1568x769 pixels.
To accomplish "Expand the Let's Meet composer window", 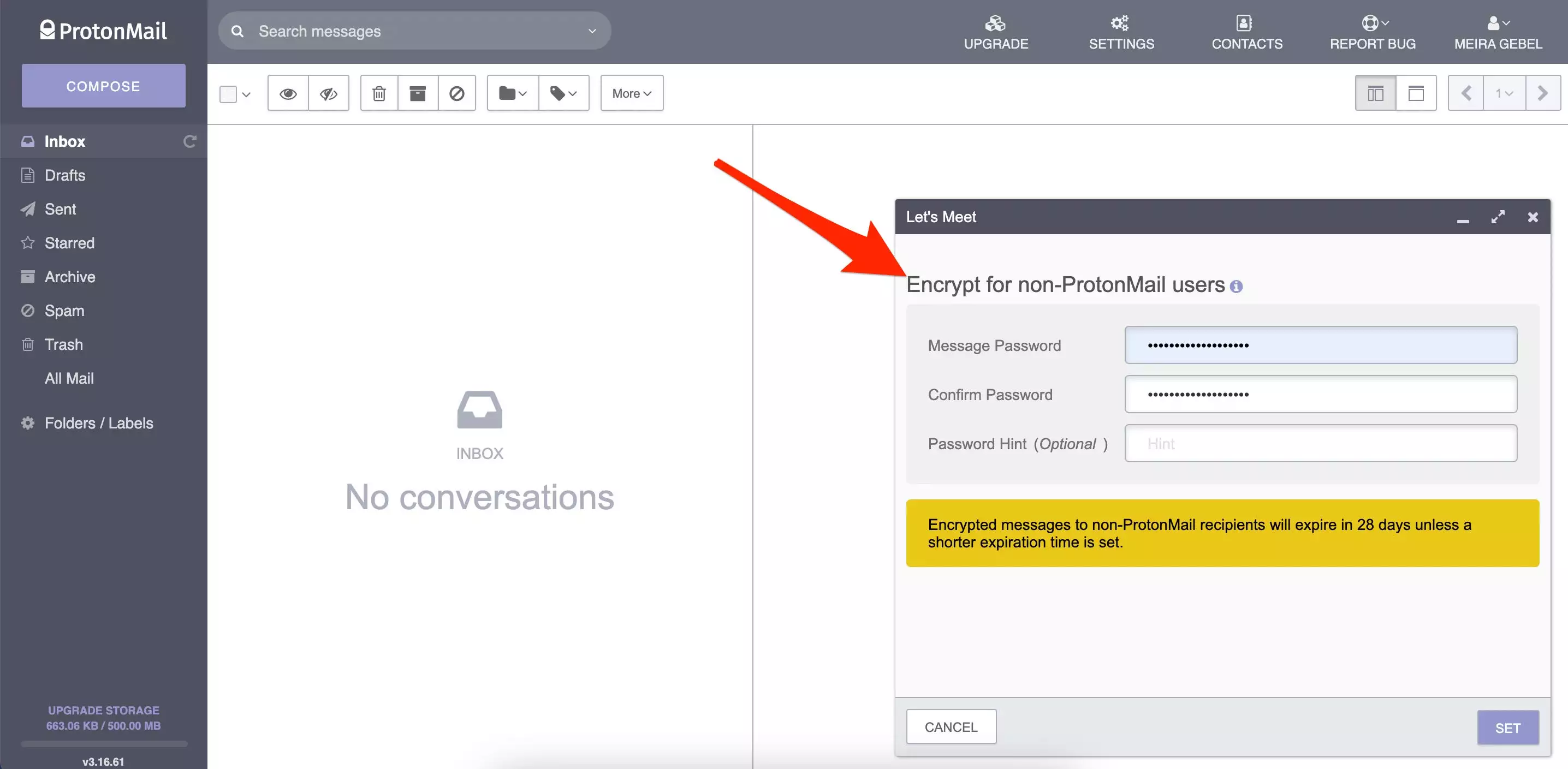I will 1498,217.
